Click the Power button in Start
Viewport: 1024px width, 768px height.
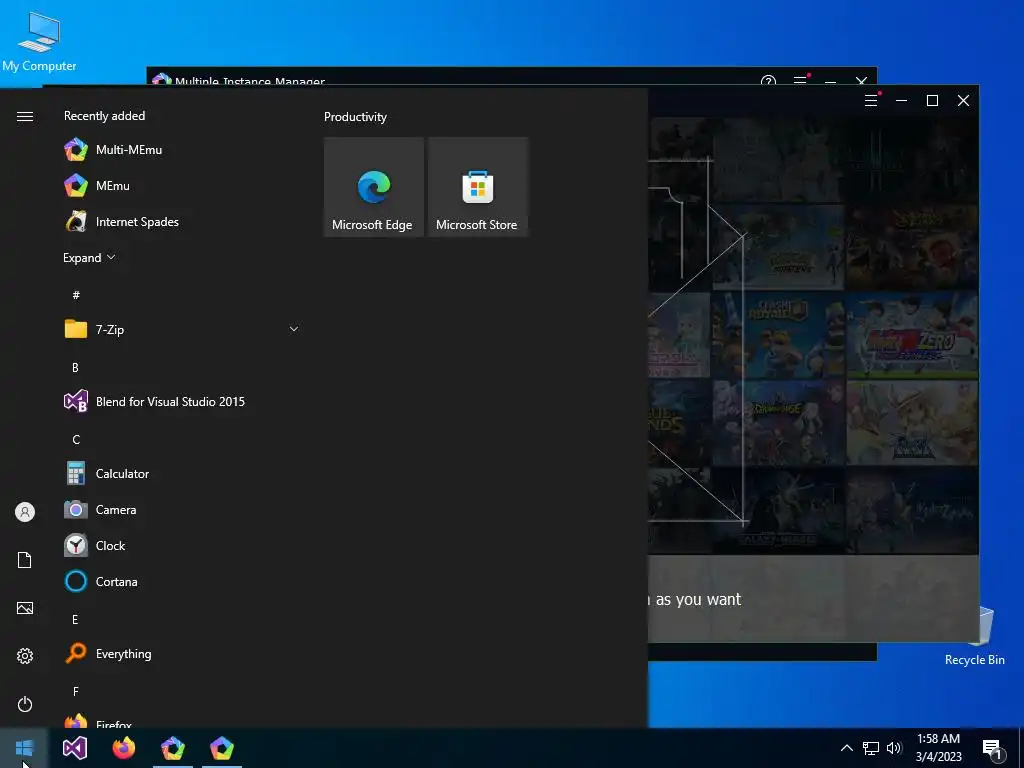(x=25, y=704)
